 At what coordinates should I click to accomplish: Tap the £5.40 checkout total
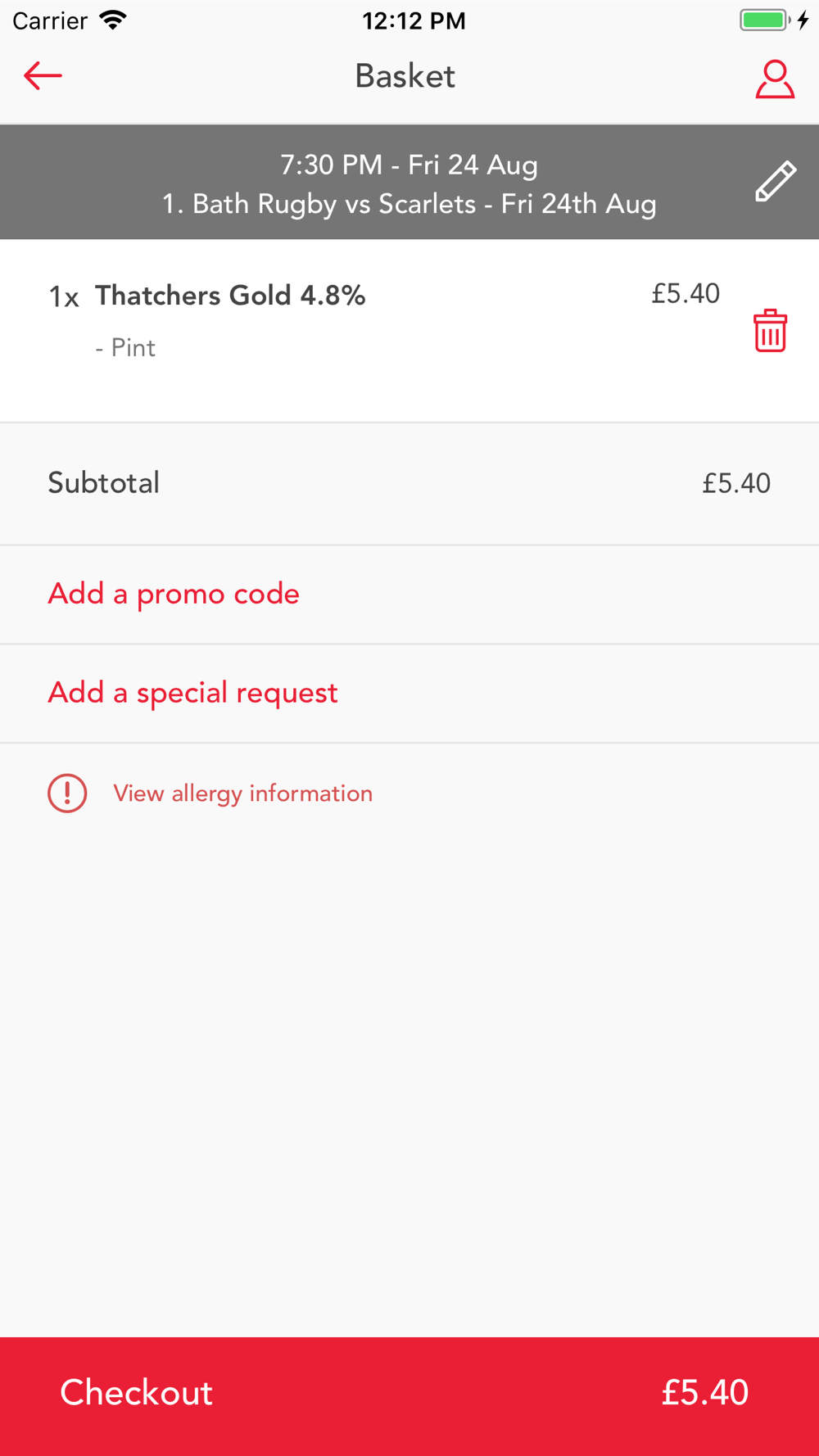[x=704, y=1392]
